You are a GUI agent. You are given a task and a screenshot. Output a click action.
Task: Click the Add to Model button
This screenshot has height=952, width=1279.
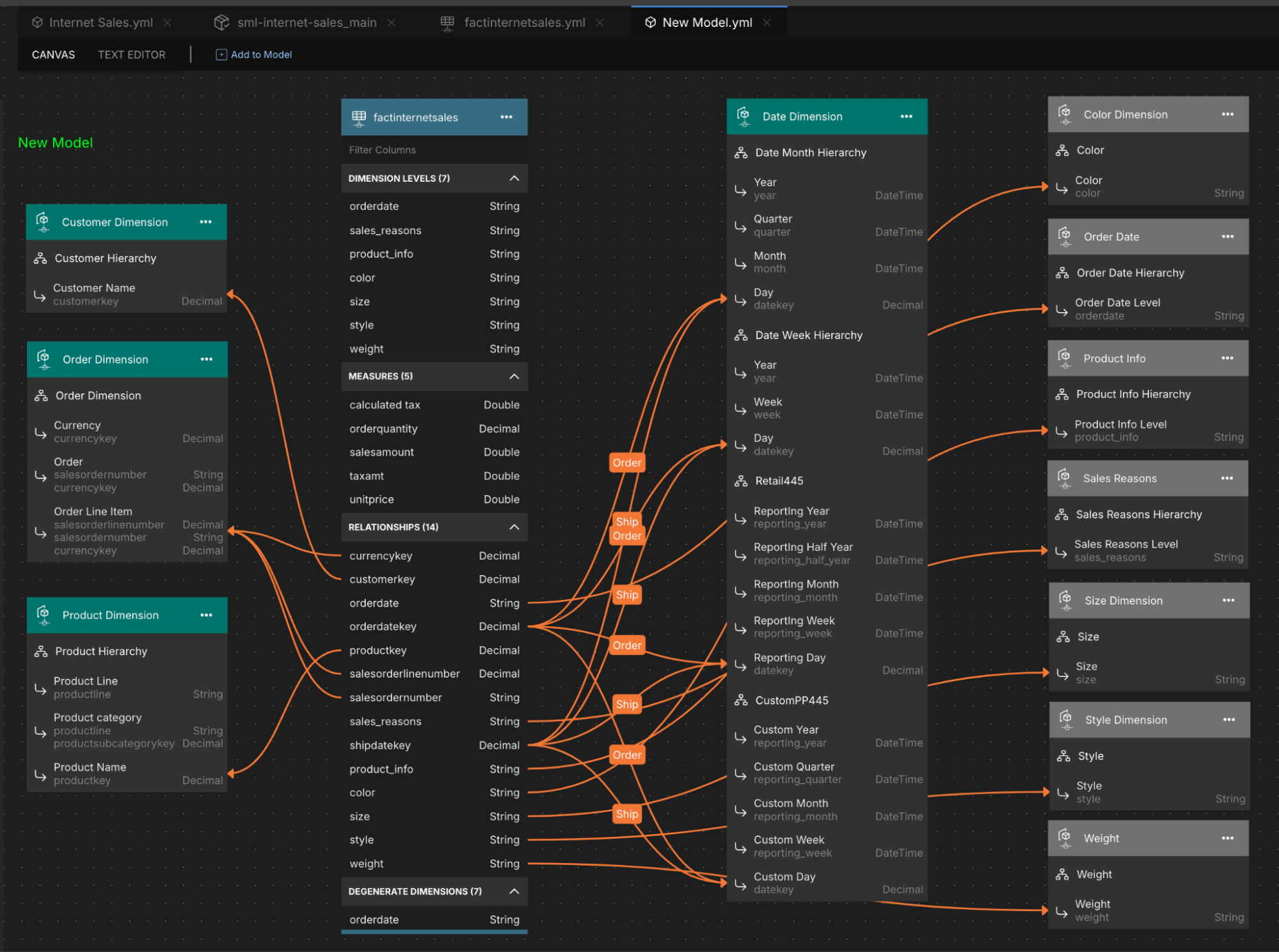tap(253, 54)
